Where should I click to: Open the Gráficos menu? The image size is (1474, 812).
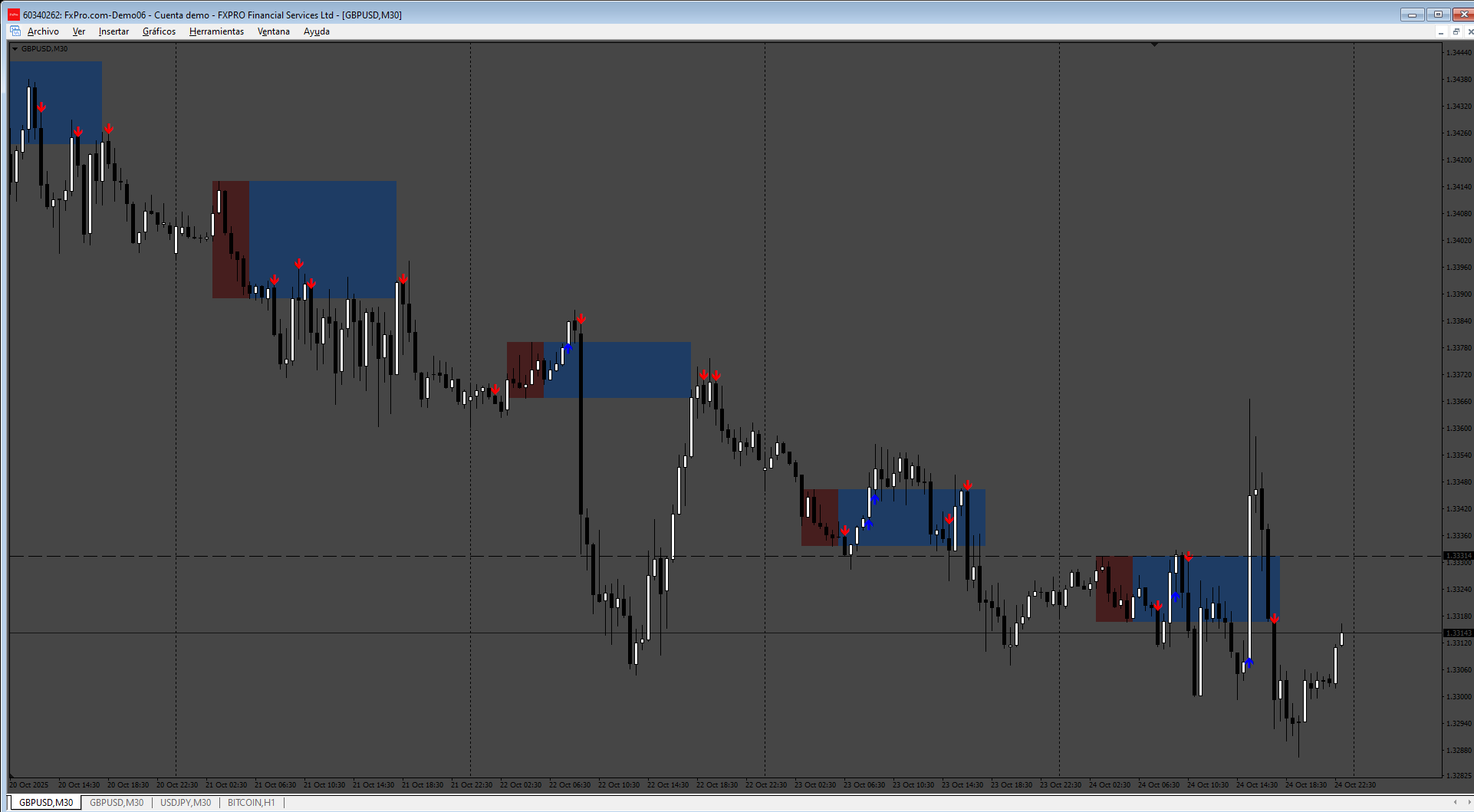coord(159,31)
